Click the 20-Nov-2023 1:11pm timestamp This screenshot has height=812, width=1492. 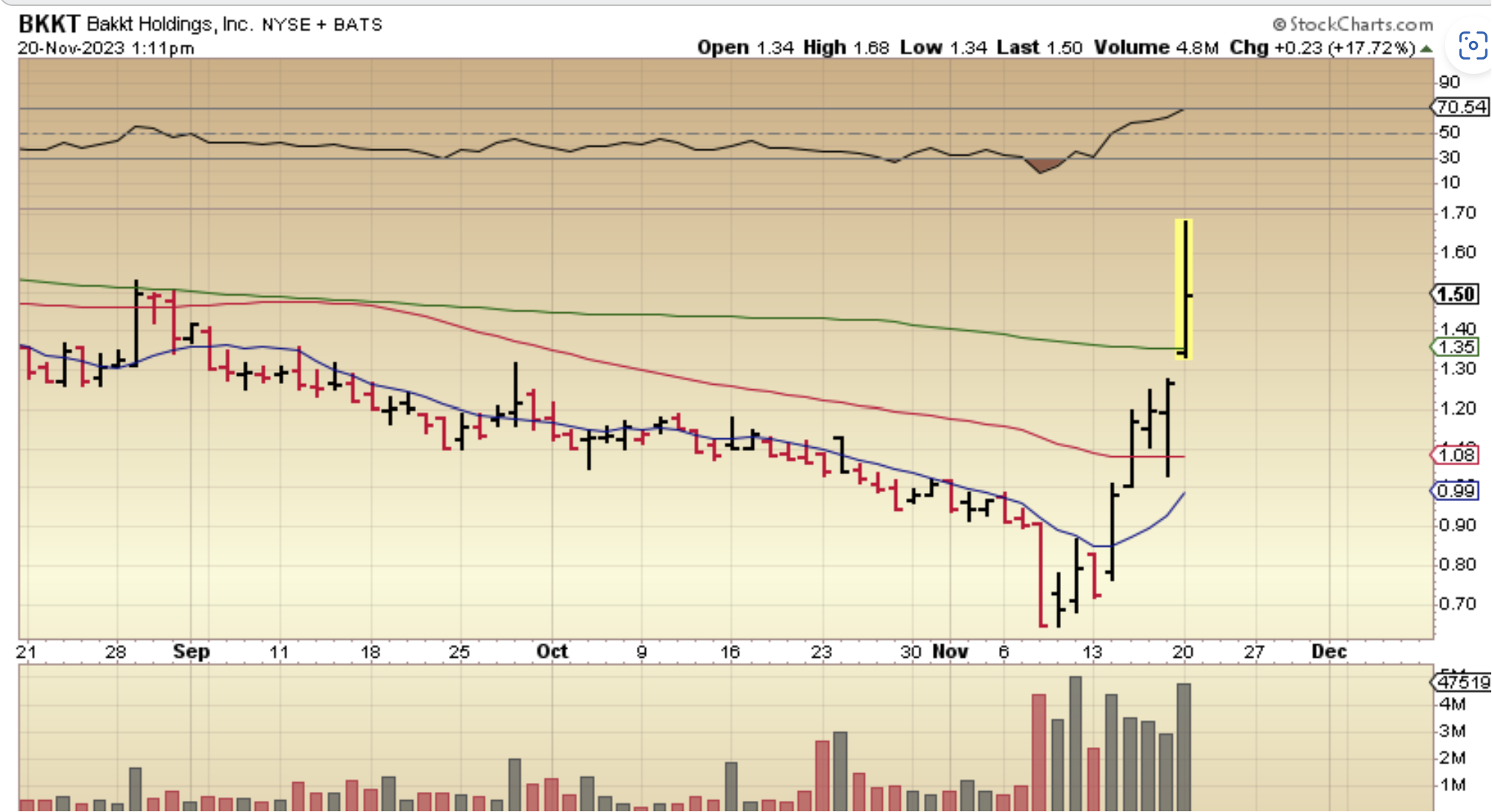(106, 48)
